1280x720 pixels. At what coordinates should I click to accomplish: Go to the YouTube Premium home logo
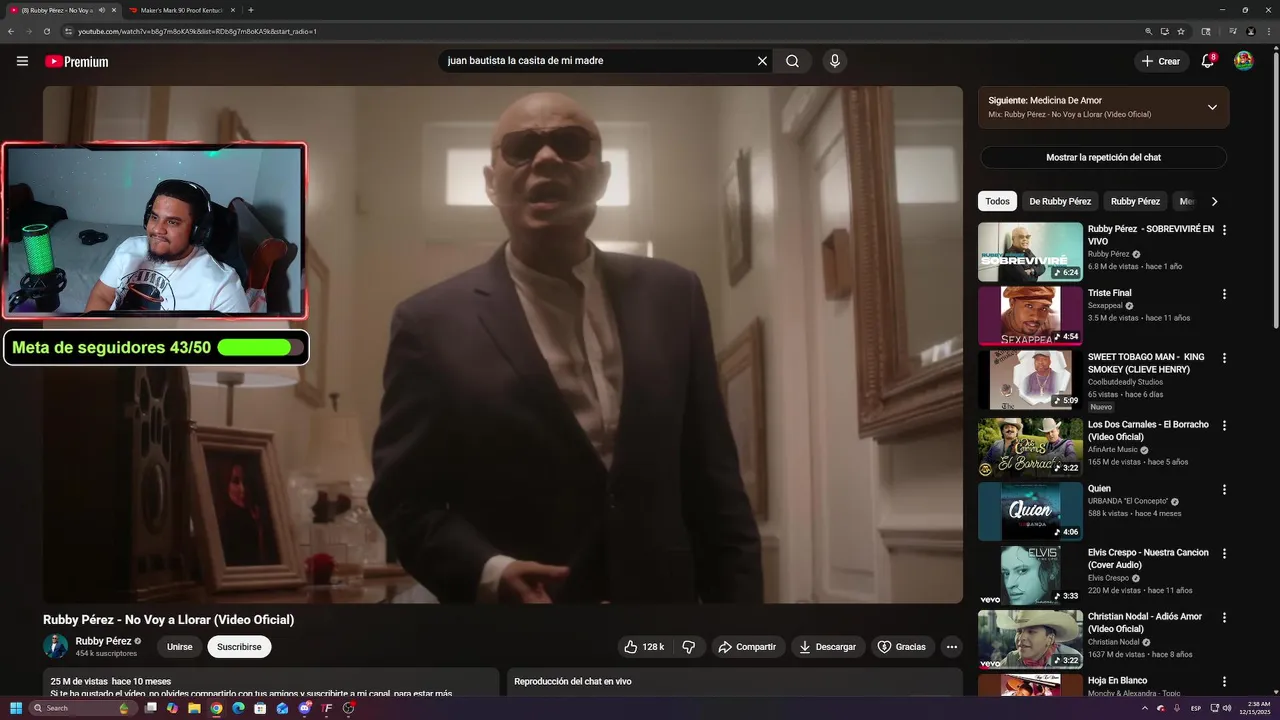pos(76,61)
